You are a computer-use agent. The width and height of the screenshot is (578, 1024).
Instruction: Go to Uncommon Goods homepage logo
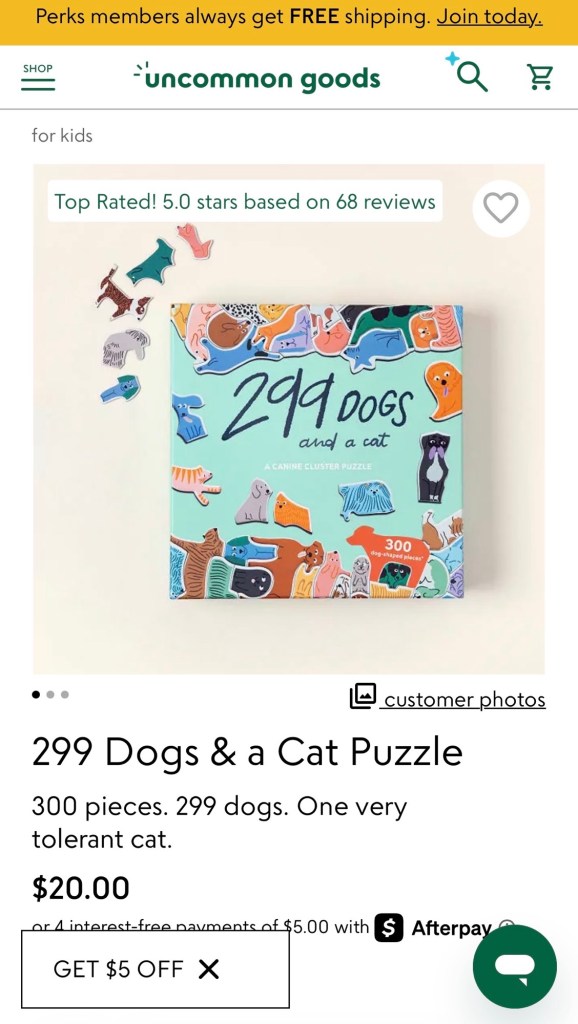pyautogui.click(x=257, y=78)
